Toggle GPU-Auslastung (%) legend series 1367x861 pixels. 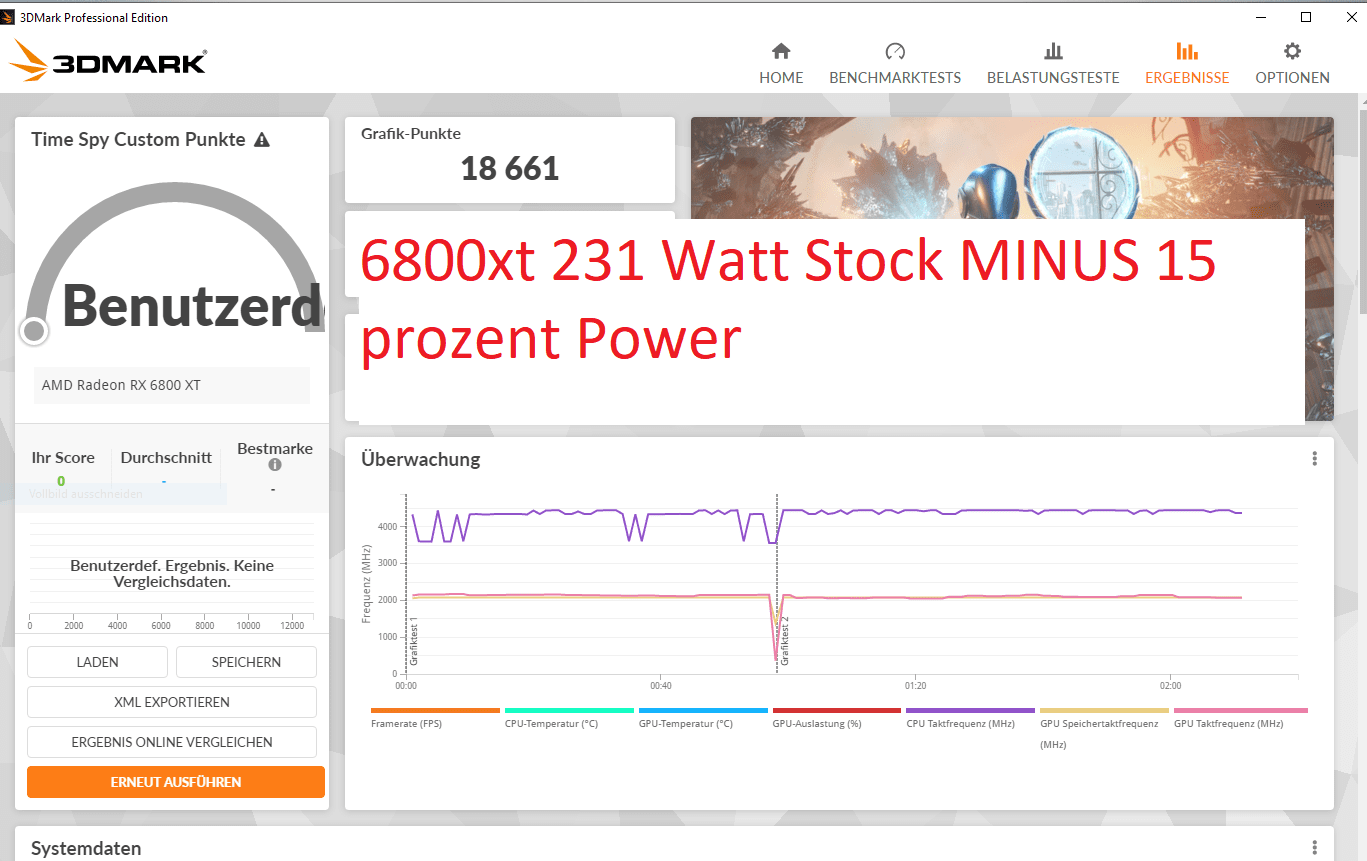[837, 718]
